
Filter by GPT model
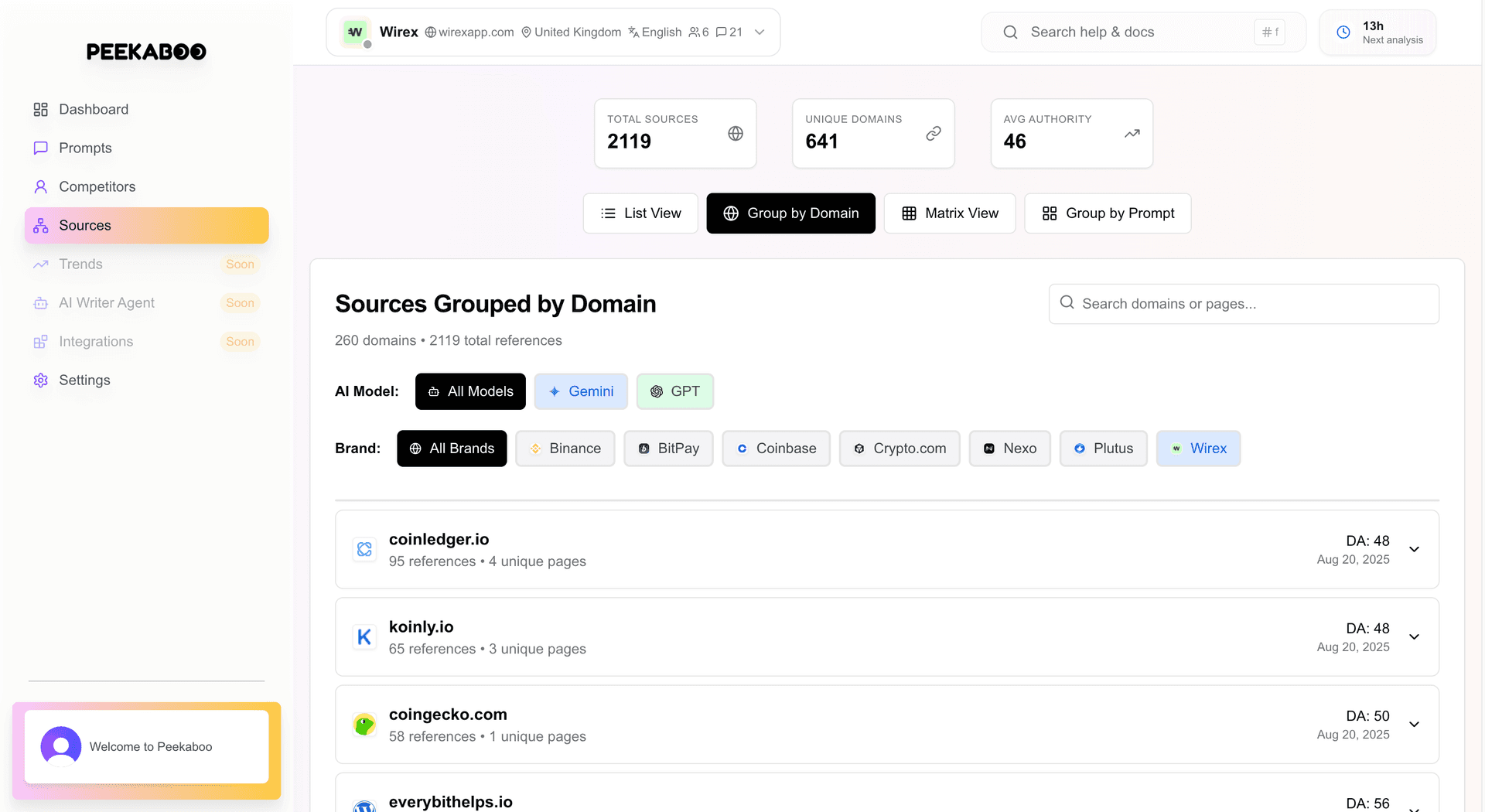click(675, 391)
